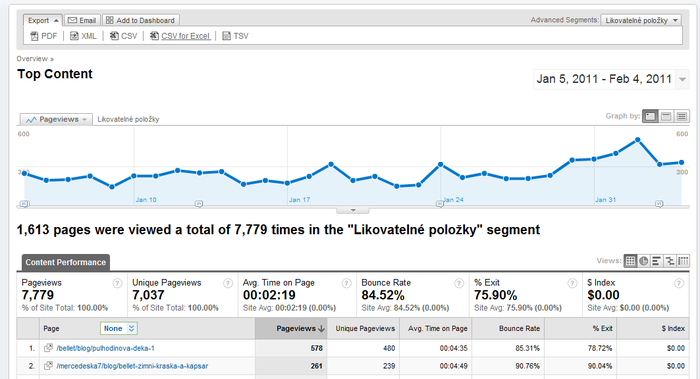Click the 7,037 Unique Pageviews scorecard value

click(x=148, y=295)
